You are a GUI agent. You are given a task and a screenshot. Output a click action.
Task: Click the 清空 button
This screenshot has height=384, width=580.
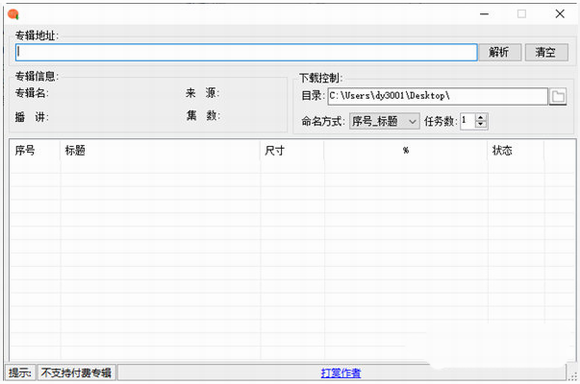pyautogui.click(x=546, y=52)
